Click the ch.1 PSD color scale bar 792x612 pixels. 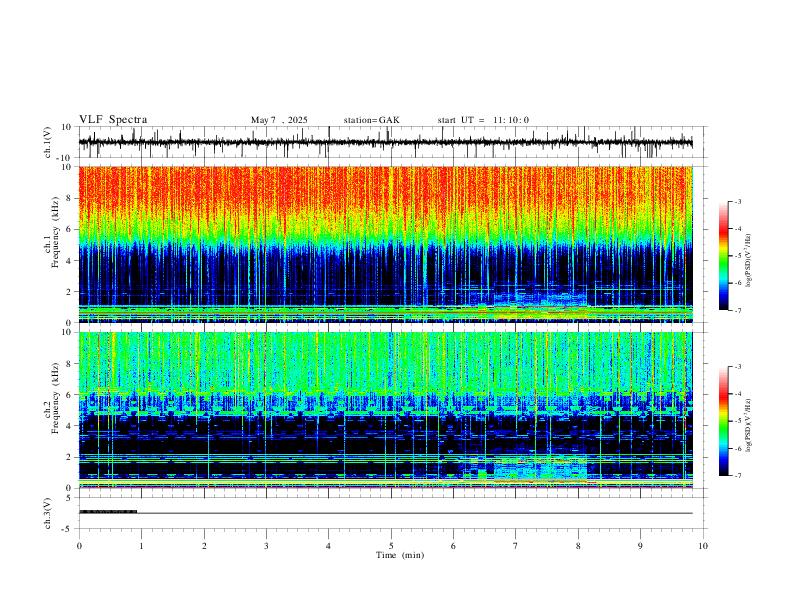point(723,256)
